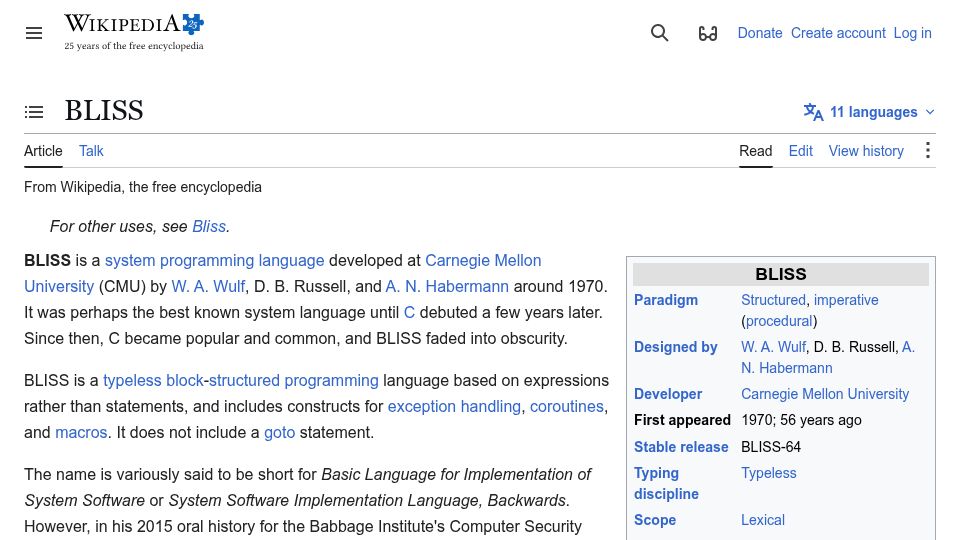
Task: Open system programming language link
Action: (x=214, y=260)
